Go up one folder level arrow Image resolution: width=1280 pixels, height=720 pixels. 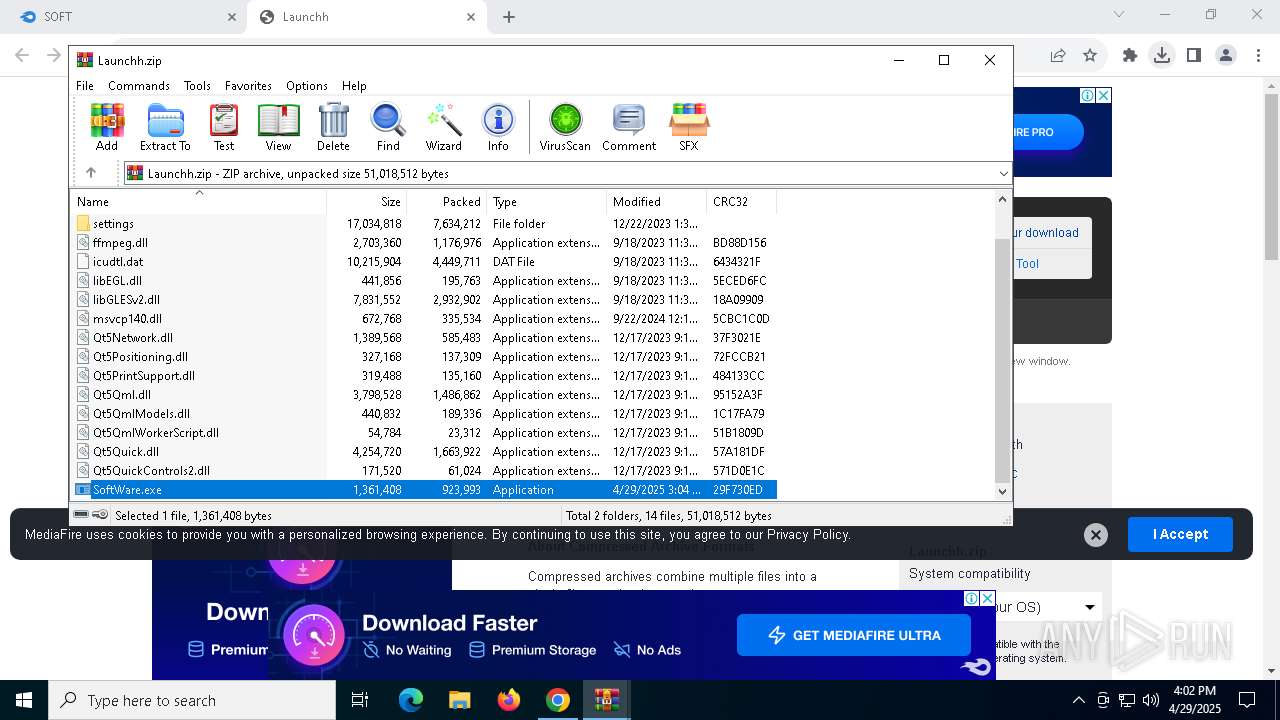pyautogui.click(x=91, y=173)
